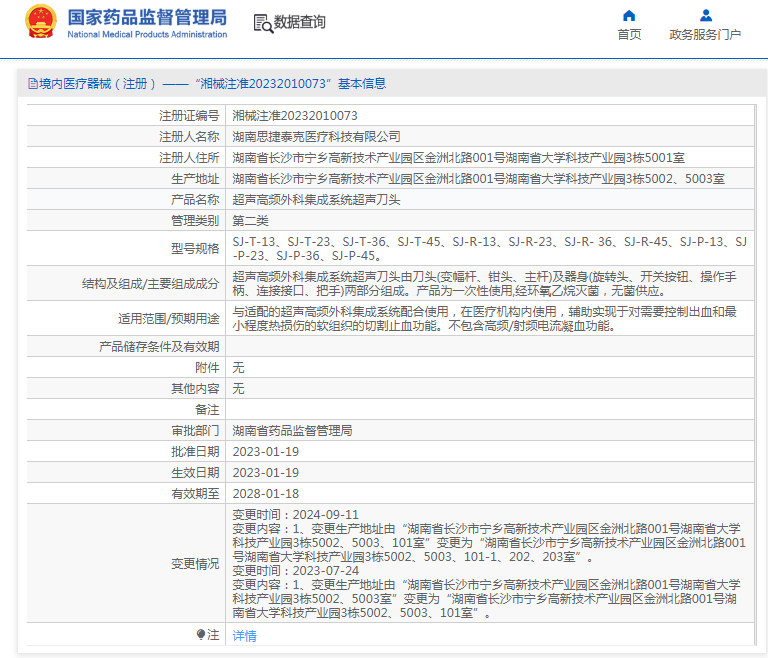Click 变更时间：2023-07-24 line
768x658 pixels.
(295, 571)
